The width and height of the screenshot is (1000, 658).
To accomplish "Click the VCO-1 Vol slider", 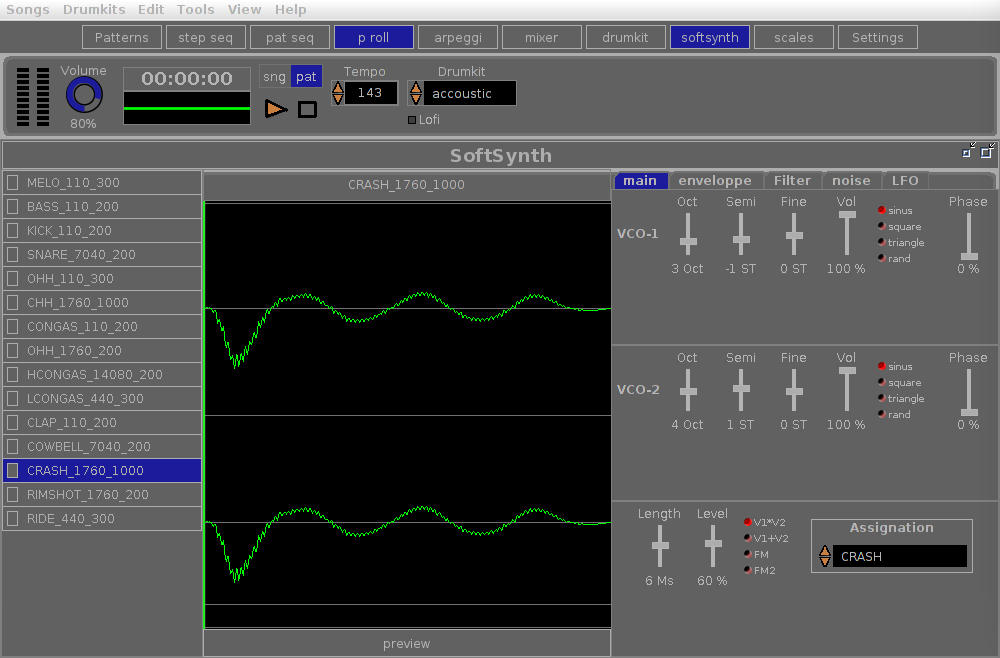I will point(847,234).
